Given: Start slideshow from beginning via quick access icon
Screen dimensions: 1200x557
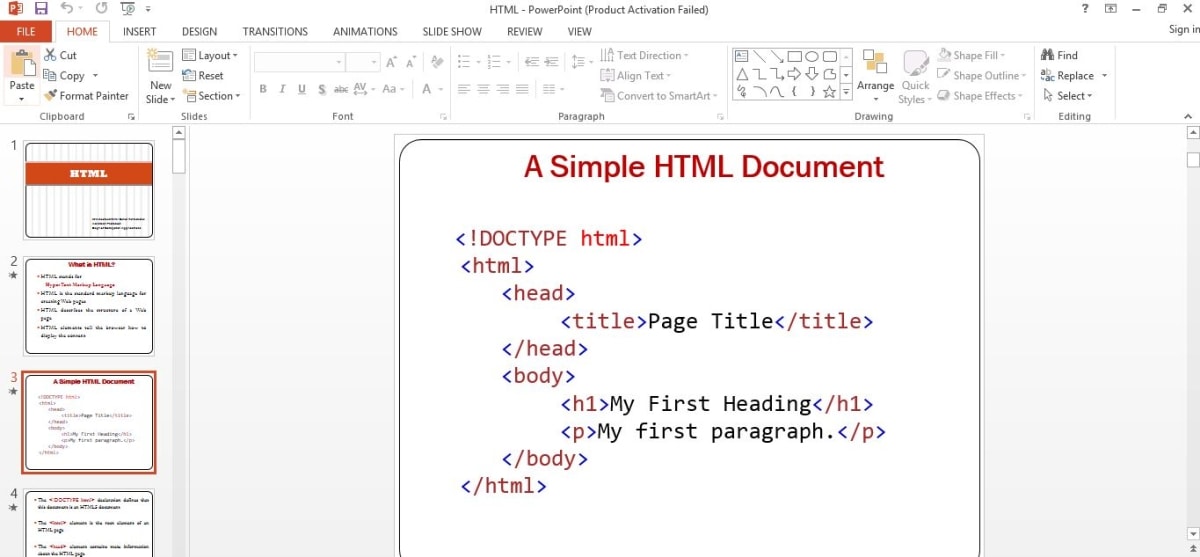Looking at the screenshot, I should click(127, 9).
